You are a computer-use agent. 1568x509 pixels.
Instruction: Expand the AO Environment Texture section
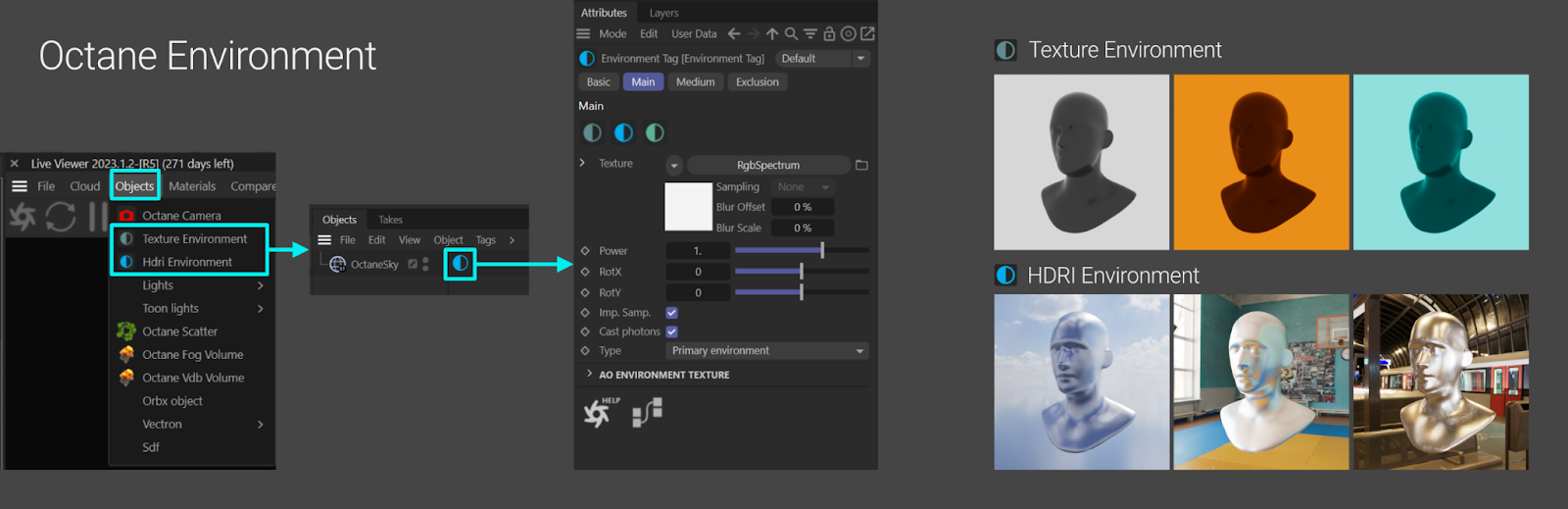pyautogui.click(x=589, y=374)
